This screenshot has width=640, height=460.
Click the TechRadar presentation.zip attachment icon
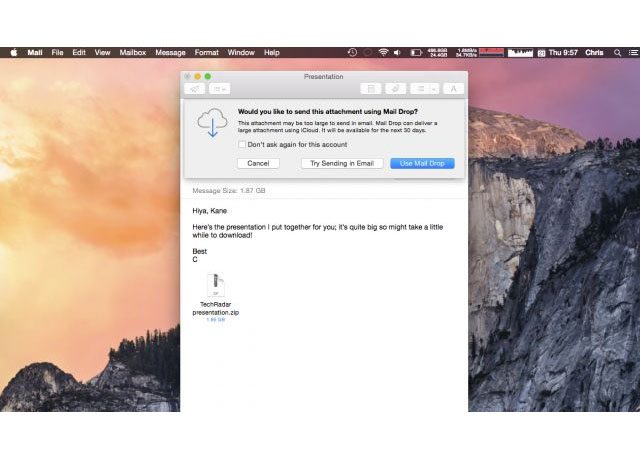click(x=216, y=285)
